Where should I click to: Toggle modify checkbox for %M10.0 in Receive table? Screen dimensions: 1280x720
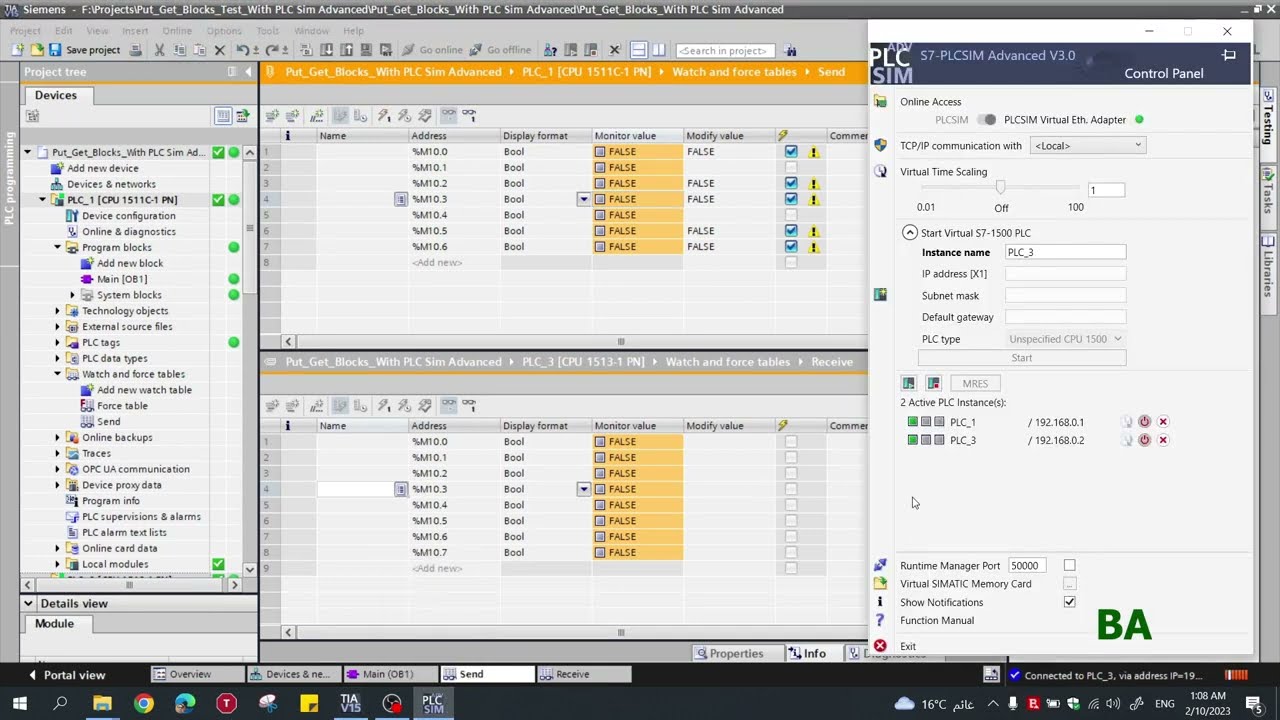point(791,442)
